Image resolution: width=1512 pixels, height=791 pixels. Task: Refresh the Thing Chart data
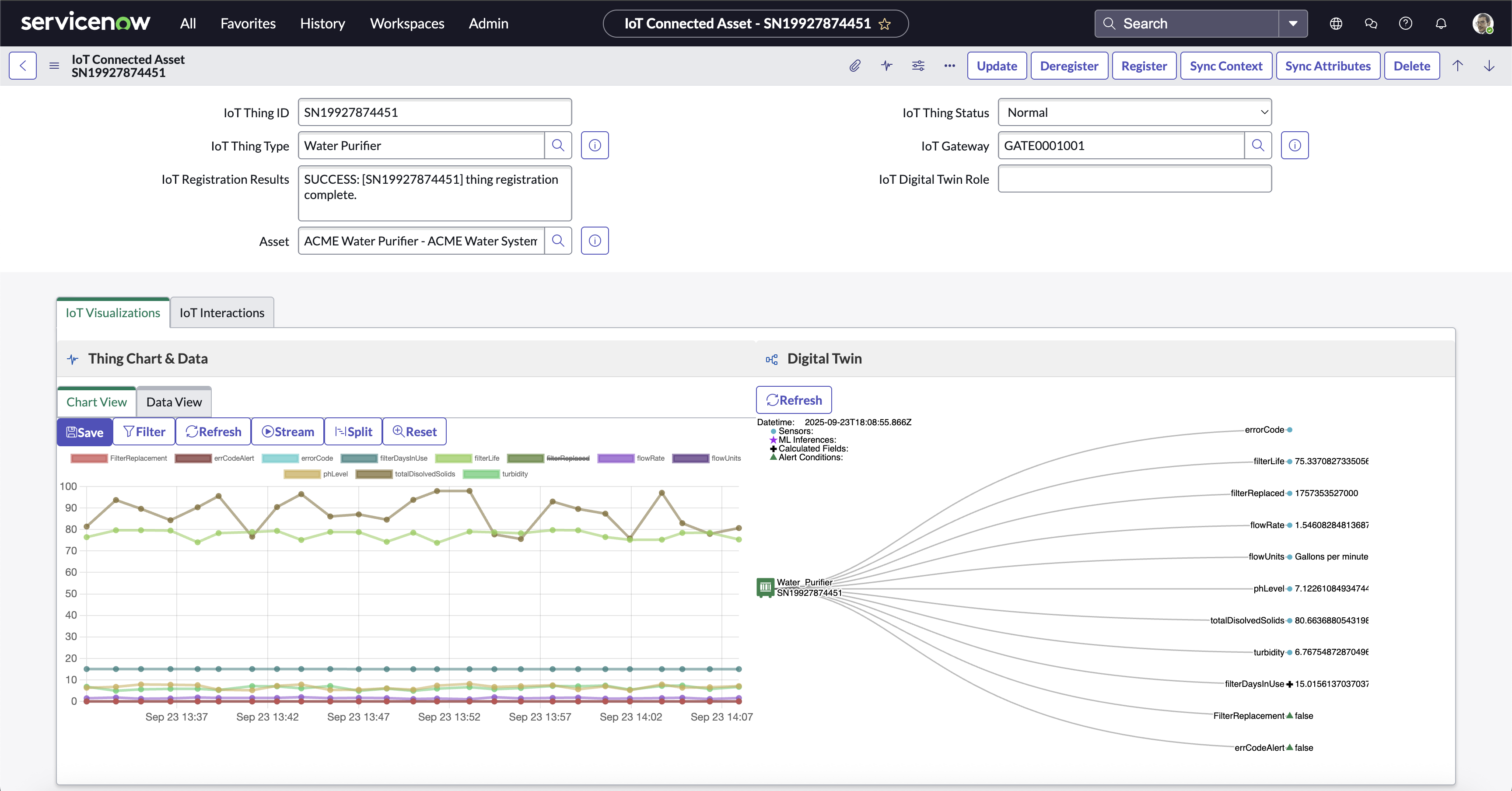click(213, 432)
